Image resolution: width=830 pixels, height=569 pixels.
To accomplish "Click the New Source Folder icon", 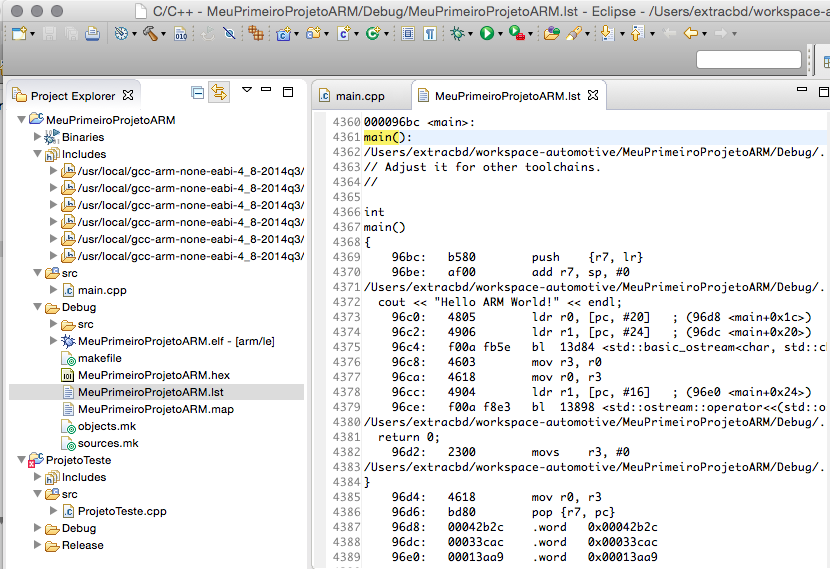I will click(x=313, y=34).
